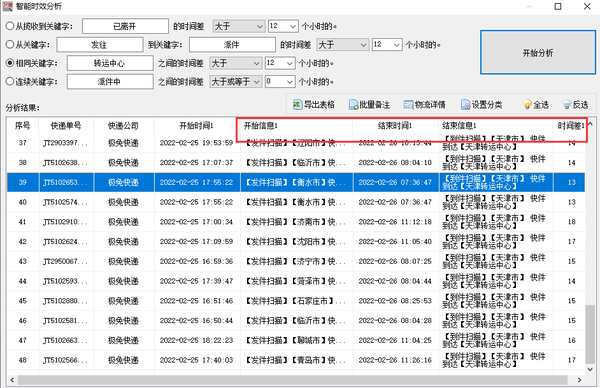Click the 全选 lightbulb icon
600x388 pixels.
coord(527,104)
